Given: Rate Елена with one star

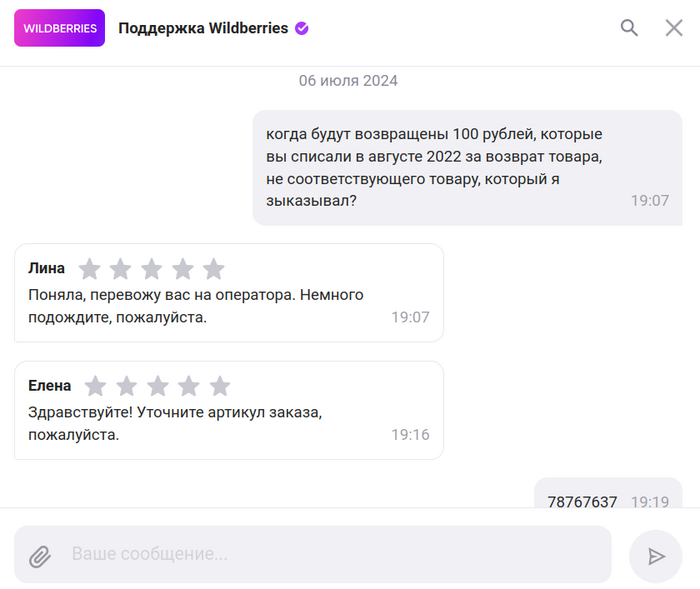Looking at the screenshot, I should click(x=96, y=386).
